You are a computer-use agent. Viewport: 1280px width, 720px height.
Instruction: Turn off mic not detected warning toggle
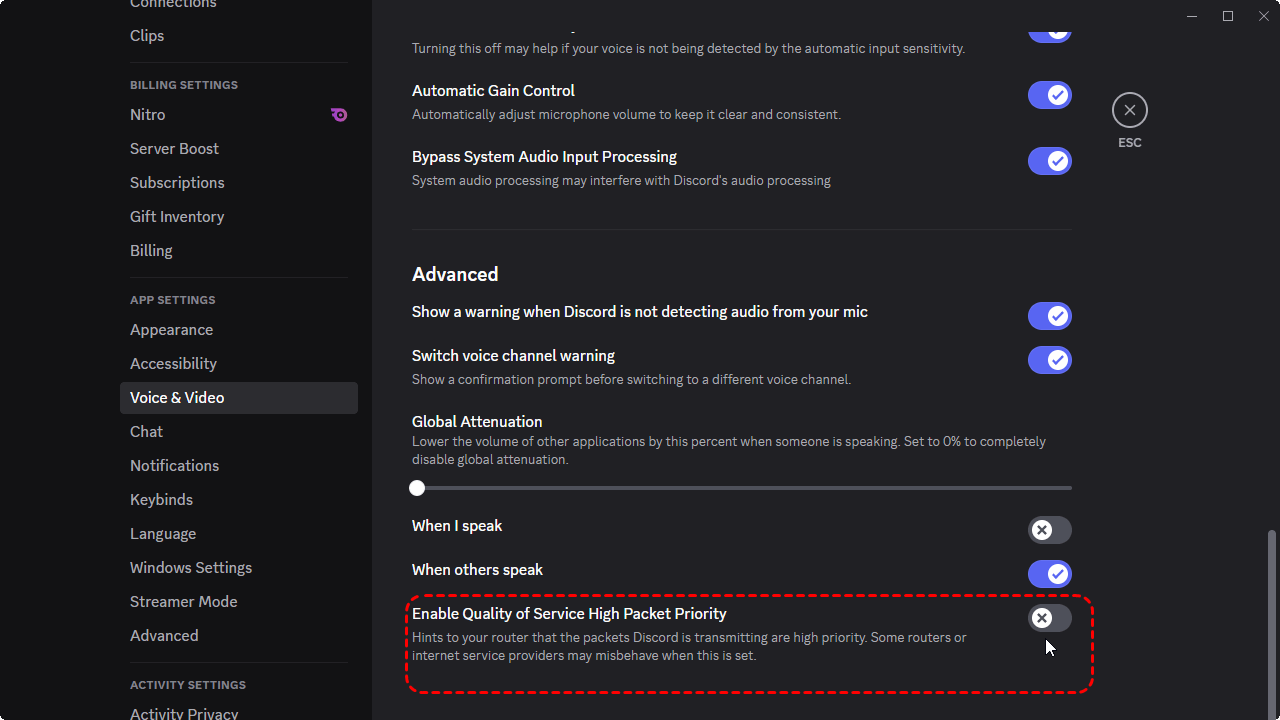point(1049,316)
